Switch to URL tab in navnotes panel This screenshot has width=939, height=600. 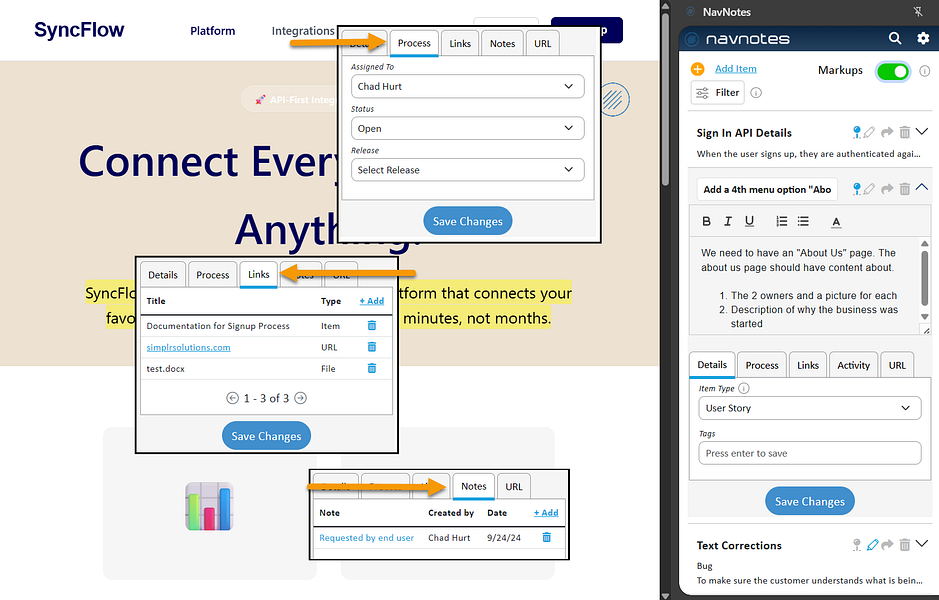[897, 365]
